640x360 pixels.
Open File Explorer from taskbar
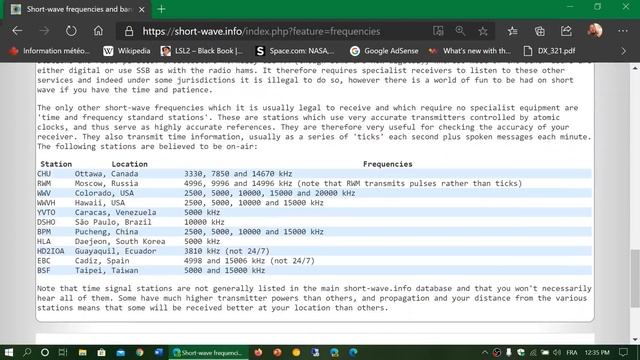point(82,352)
